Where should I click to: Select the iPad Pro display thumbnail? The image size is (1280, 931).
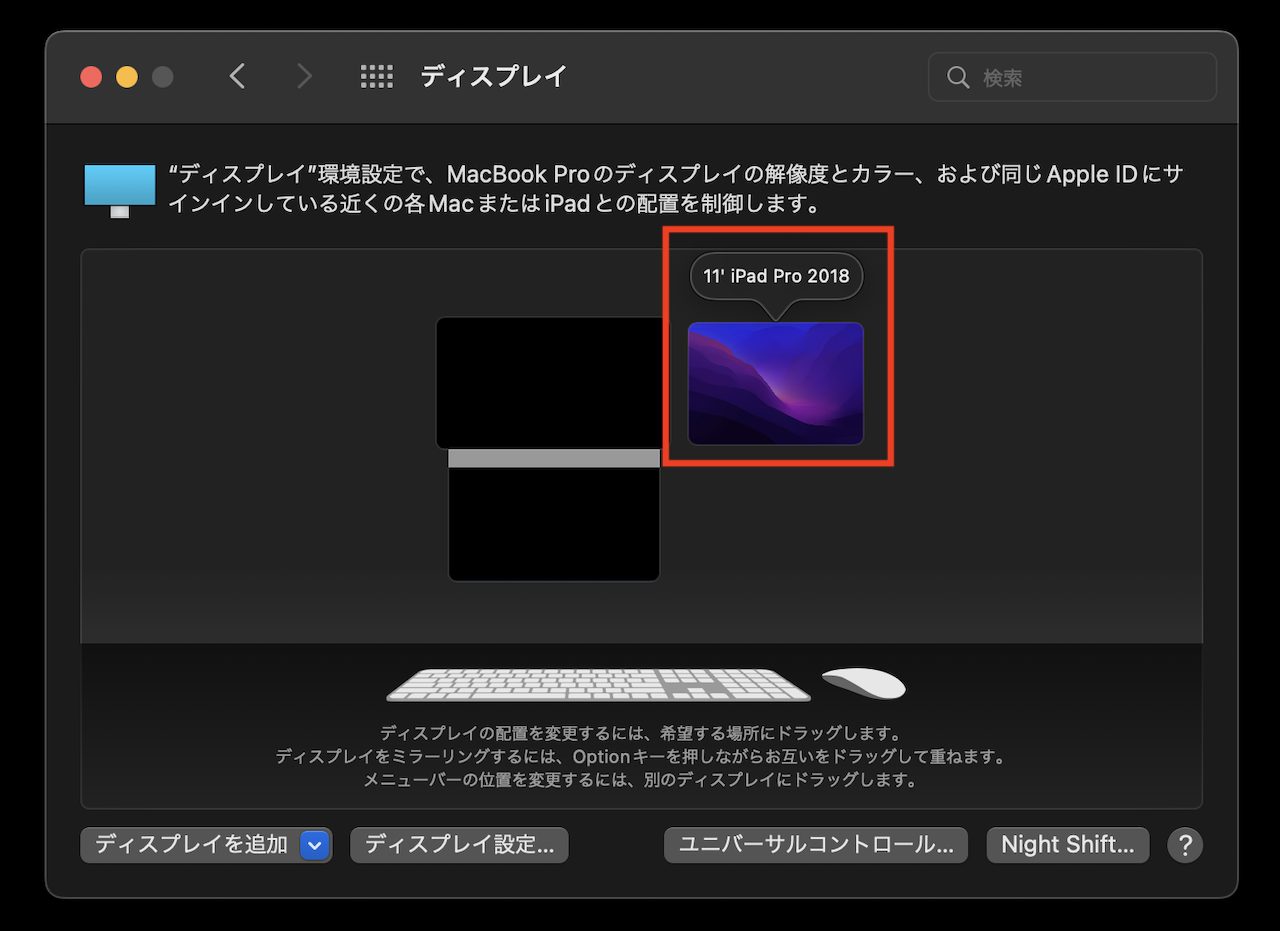pos(775,383)
